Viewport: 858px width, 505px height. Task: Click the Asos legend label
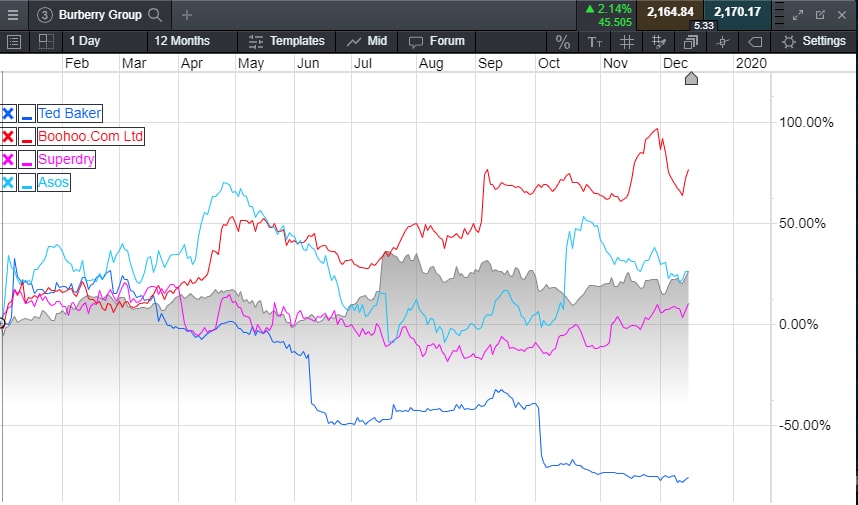[54, 182]
